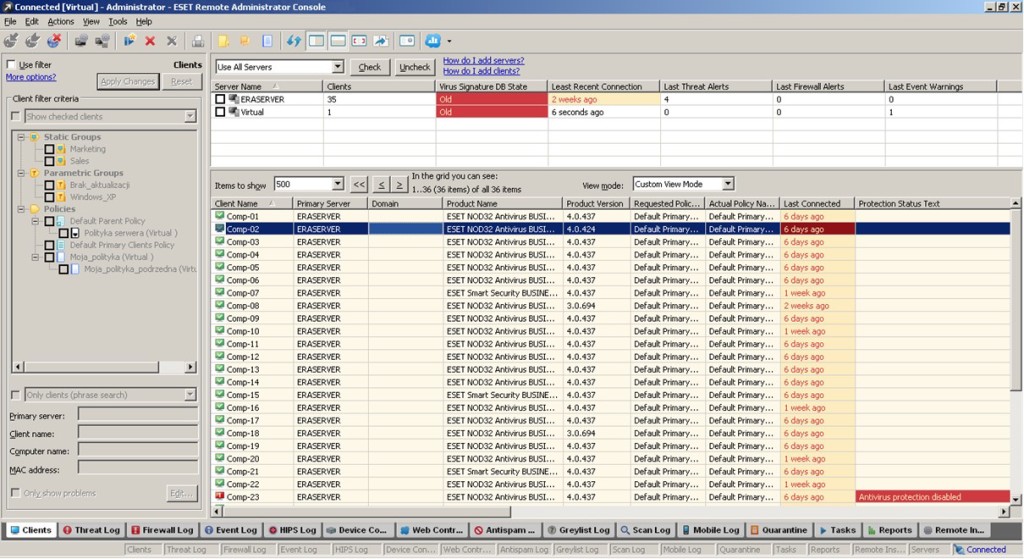Switch to the Quarantine tab
Image resolution: width=1024 pixels, height=559 pixels.
(x=778, y=530)
